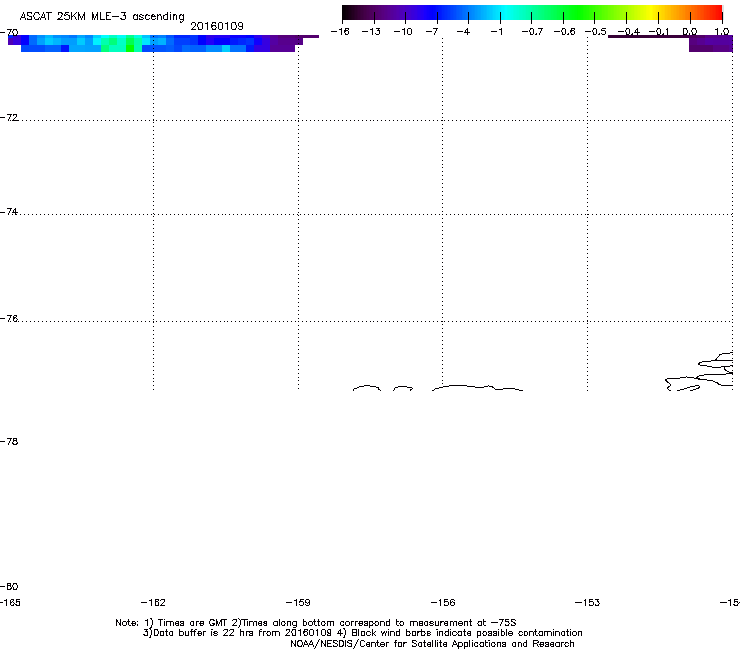The width and height of the screenshot is (740, 650).
Task: Click the -0.6 colorbar label
Action: (564, 32)
